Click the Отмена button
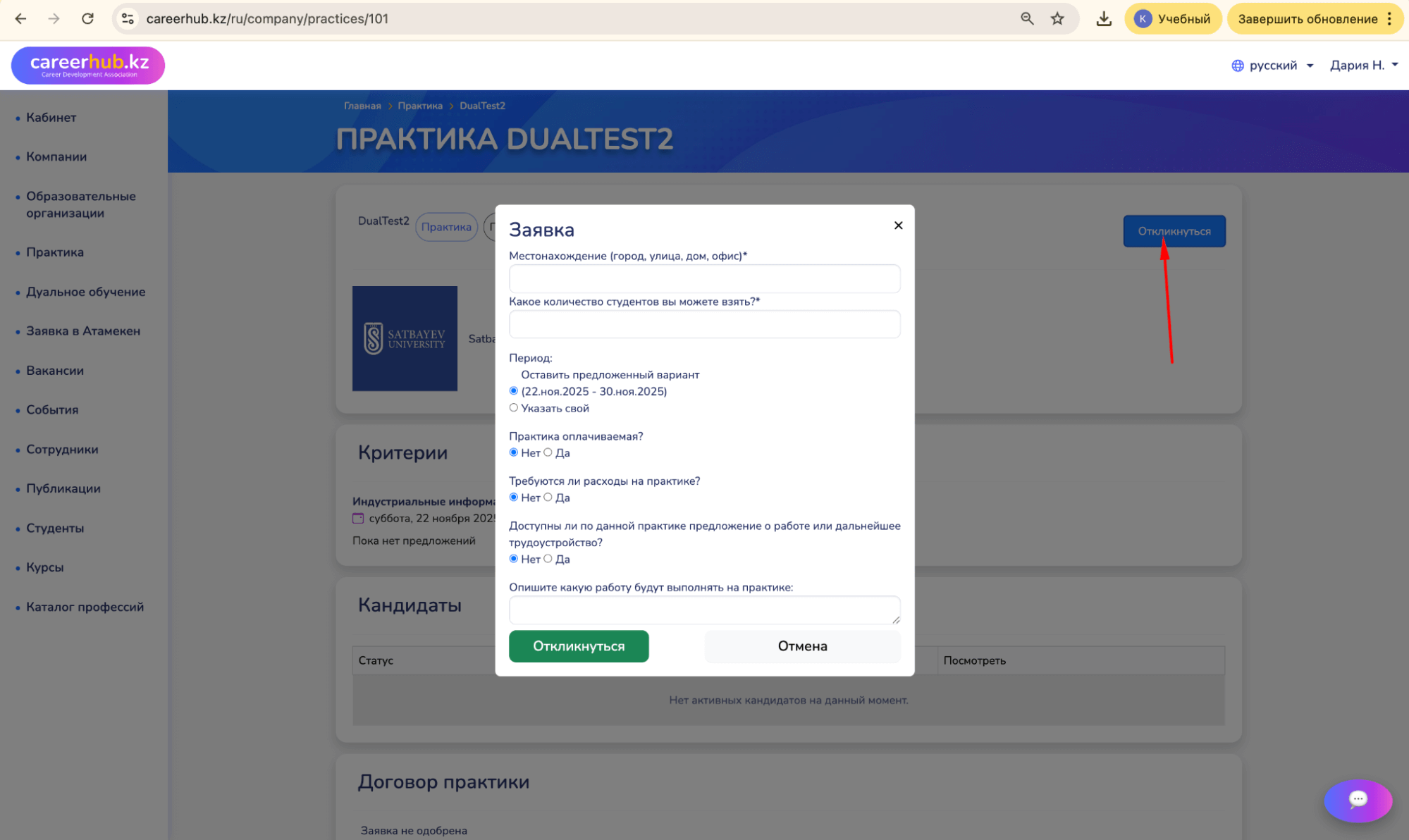This screenshot has width=1409, height=840. point(802,646)
